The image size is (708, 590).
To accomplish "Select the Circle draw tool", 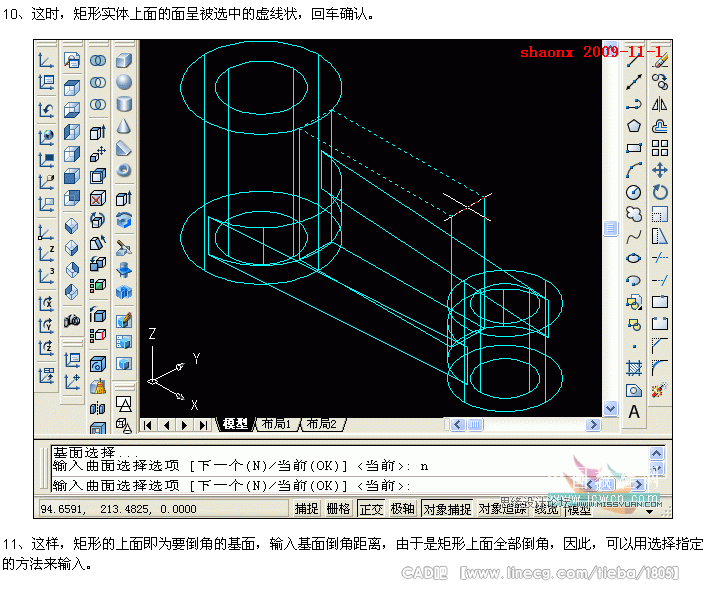I will 634,192.
